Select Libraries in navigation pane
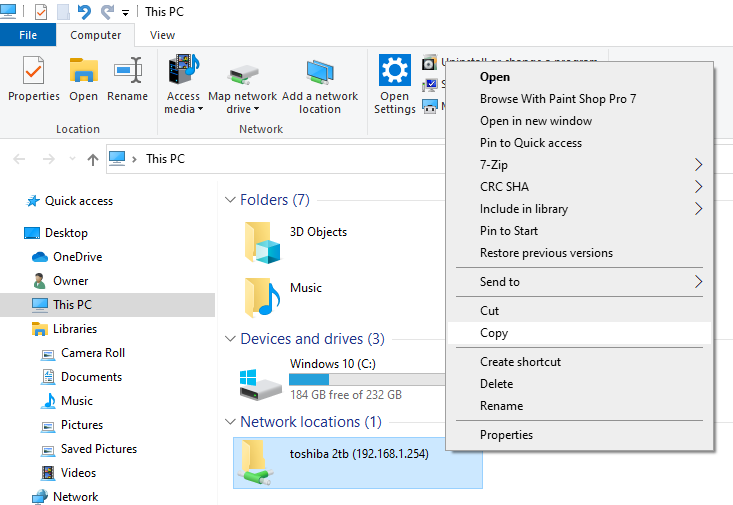 point(75,329)
